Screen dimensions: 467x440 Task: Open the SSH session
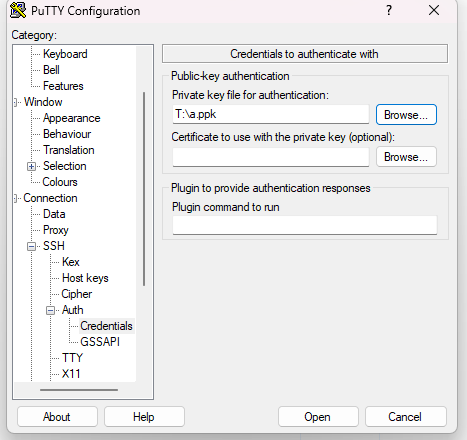(318, 417)
